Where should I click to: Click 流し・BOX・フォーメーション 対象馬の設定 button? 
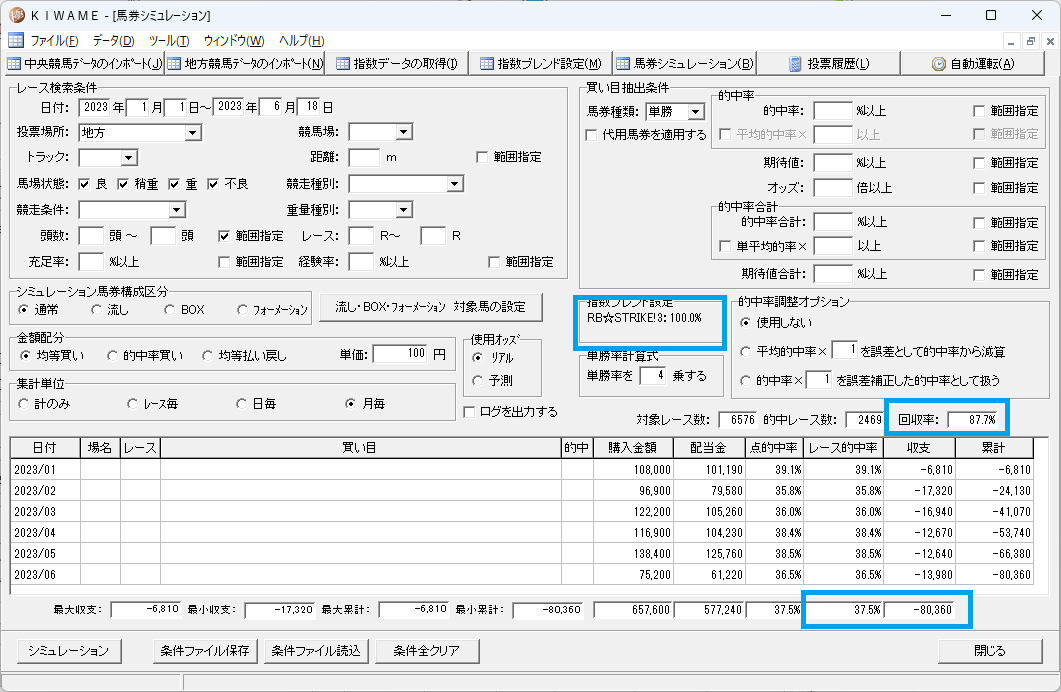[430, 307]
